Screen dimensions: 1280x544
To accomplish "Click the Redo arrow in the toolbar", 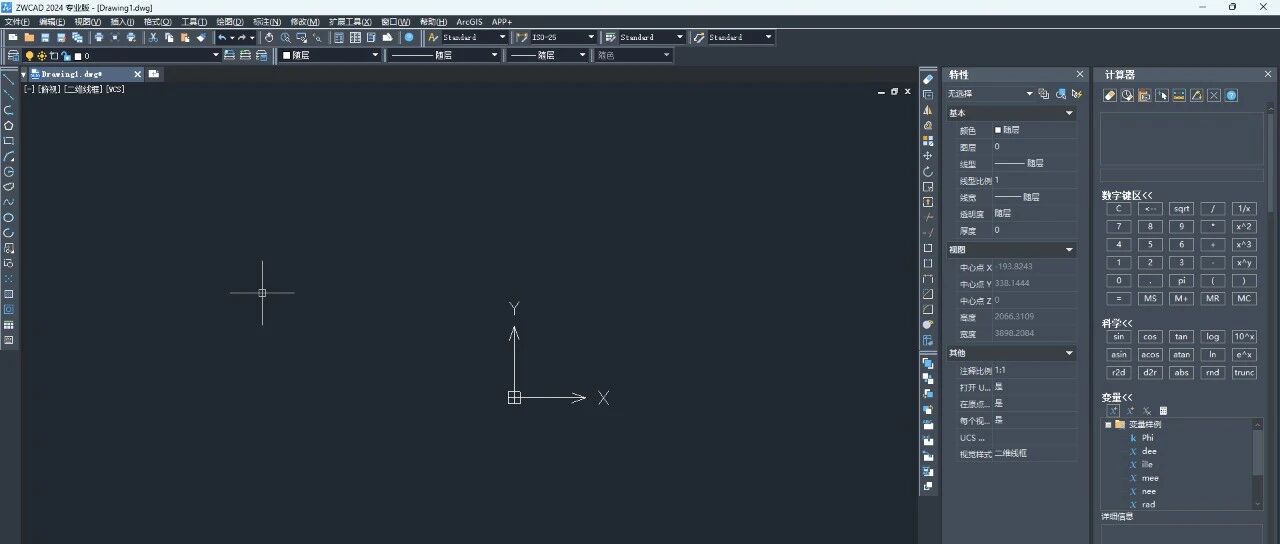I will click(241, 37).
